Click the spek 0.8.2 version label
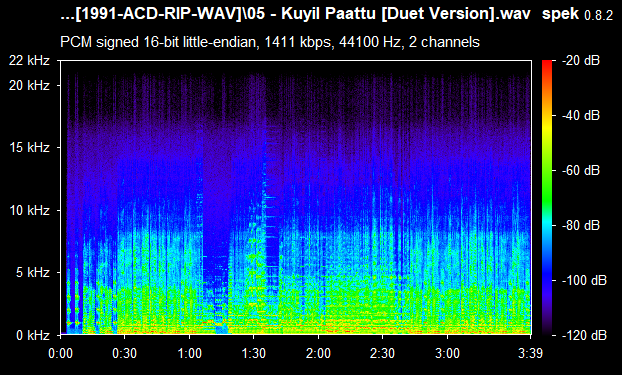 tap(578, 15)
